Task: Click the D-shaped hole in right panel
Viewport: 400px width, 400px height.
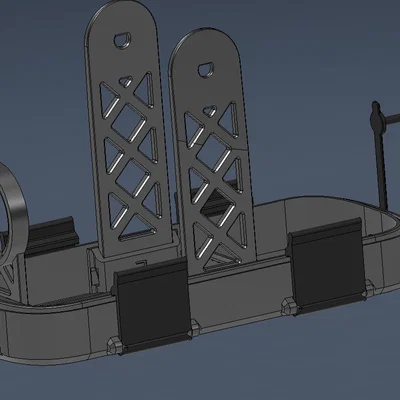Action: [x=206, y=69]
